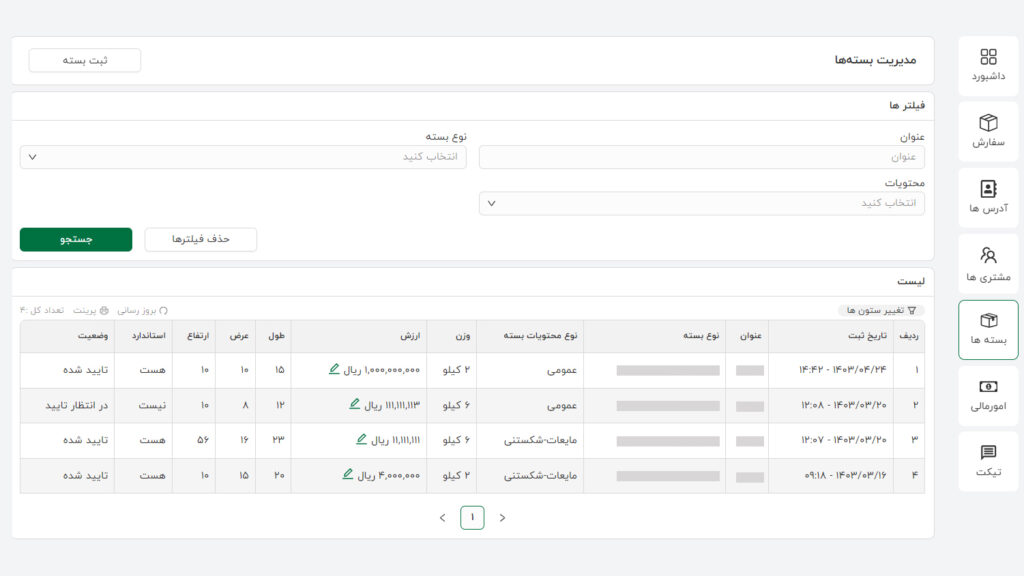Open the داشبورد (Dashboard) sidebar item
Image resolution: width=1024 pixels, height=576 pixels.
pos(988,65)
